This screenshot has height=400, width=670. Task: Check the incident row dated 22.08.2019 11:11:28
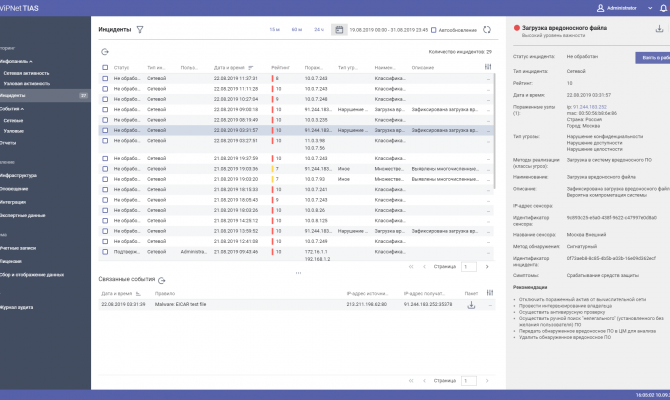[105, 89]
